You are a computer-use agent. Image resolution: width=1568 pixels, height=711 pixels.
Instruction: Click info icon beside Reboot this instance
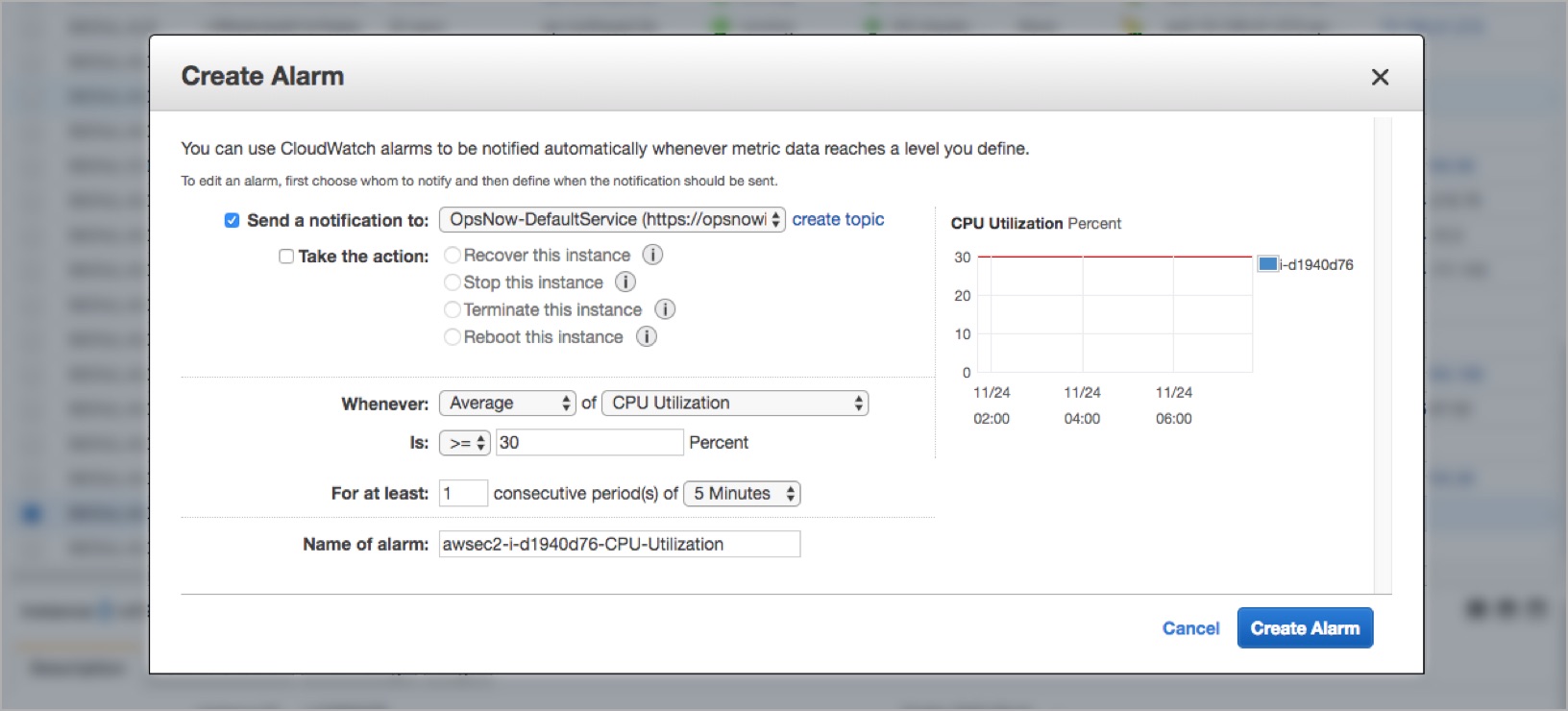click(x=647, y=336)
